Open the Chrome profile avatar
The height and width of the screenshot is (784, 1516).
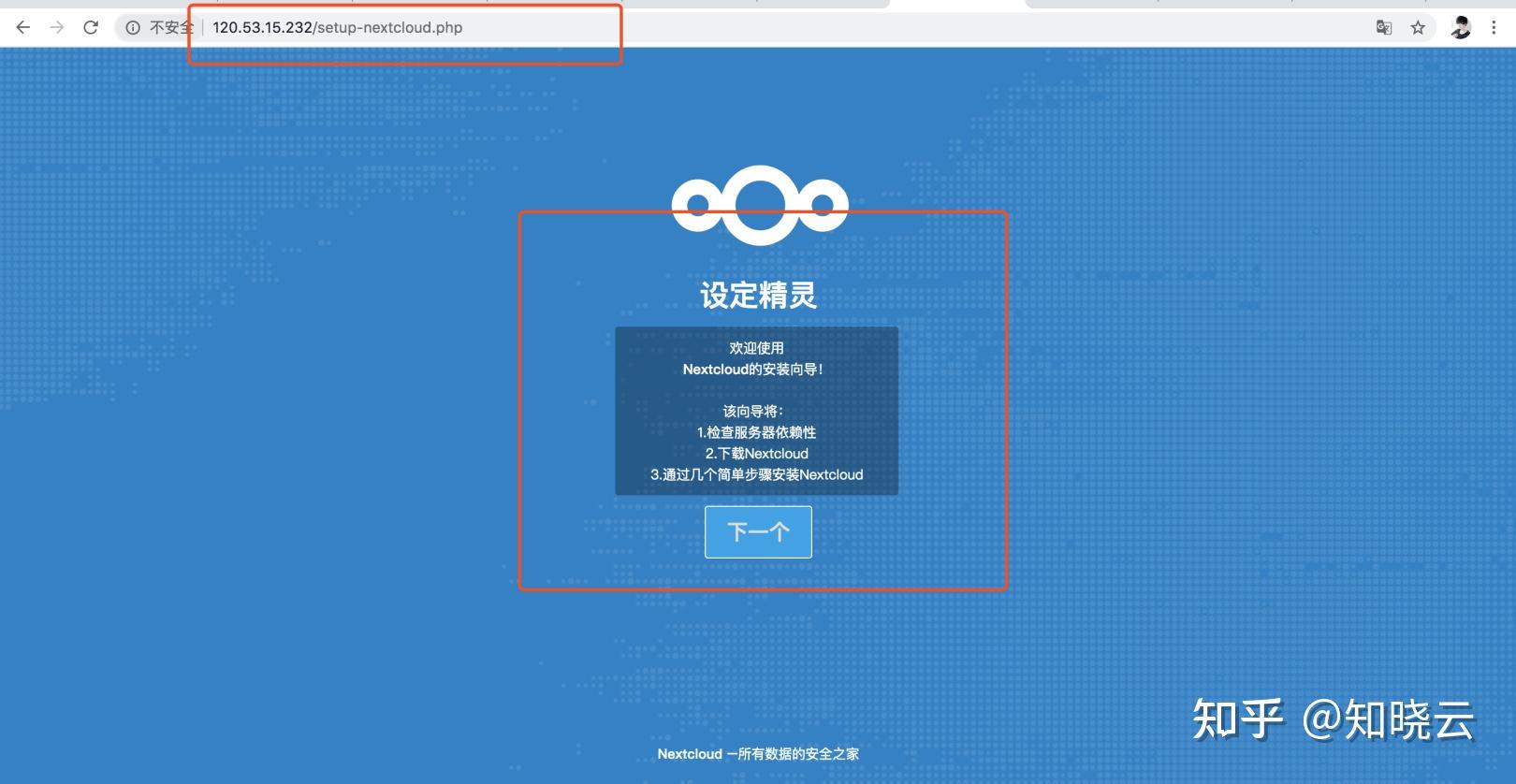[x=1460, y=27]
